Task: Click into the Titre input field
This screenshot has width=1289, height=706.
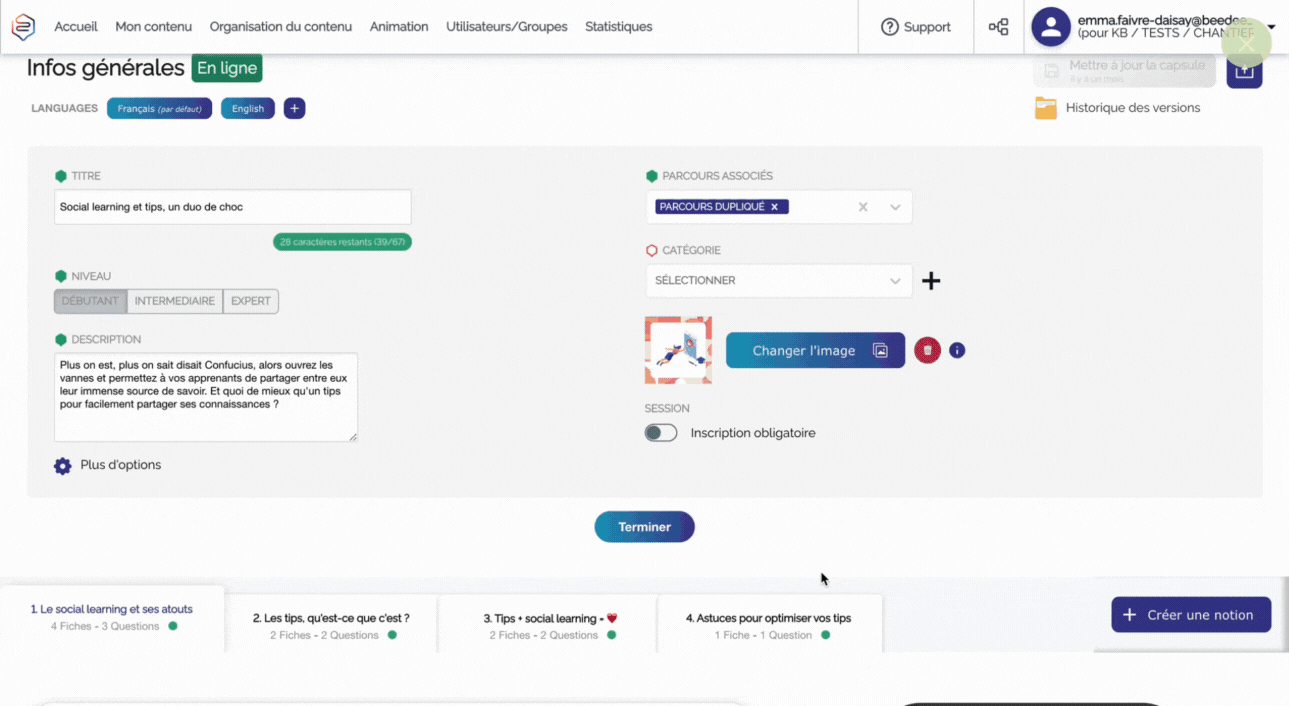Action: 232,207
